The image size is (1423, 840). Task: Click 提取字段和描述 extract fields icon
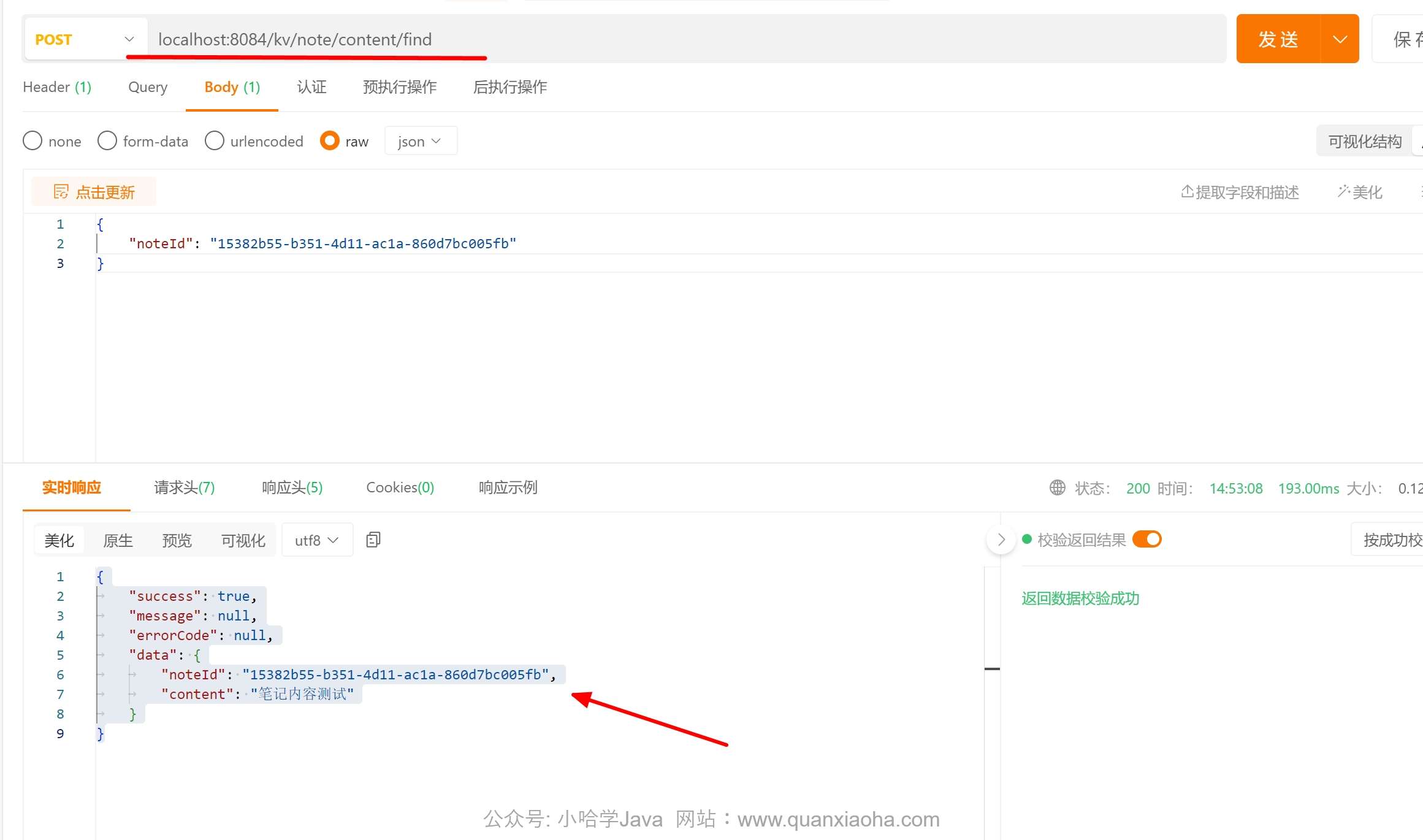click(1187, 192)
